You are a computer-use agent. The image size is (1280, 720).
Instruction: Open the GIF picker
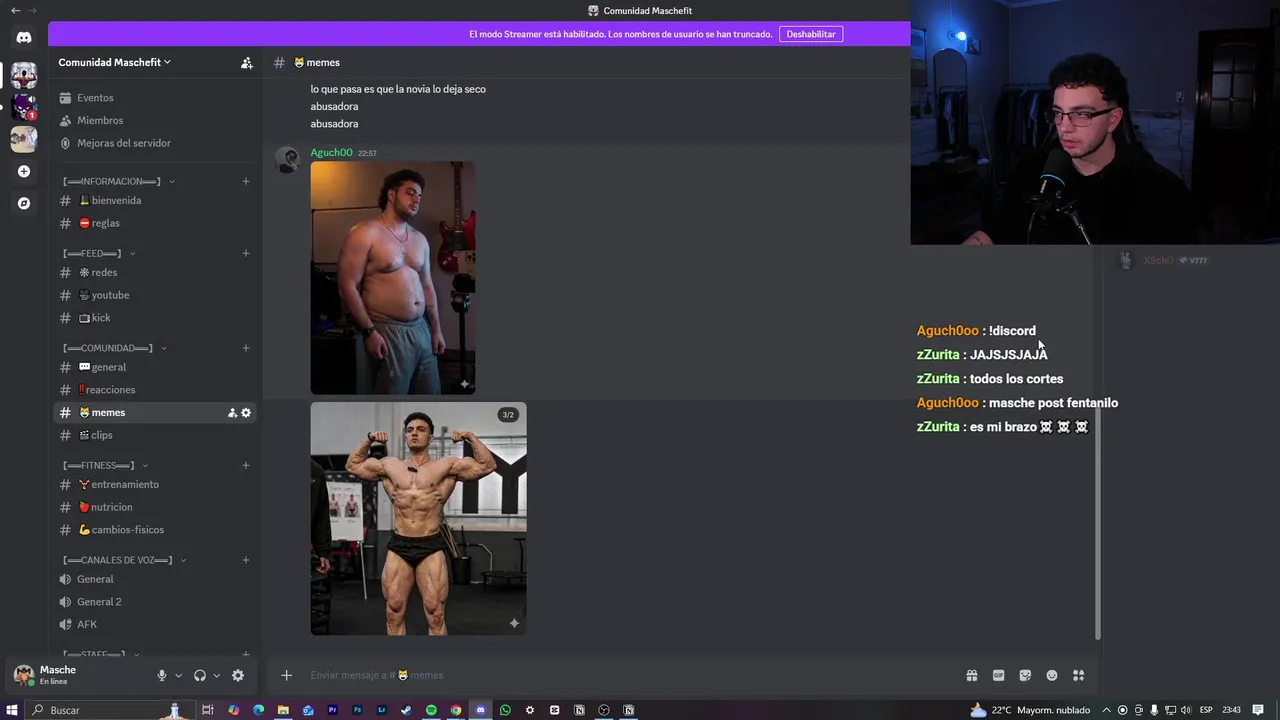[x=998, y=675]
